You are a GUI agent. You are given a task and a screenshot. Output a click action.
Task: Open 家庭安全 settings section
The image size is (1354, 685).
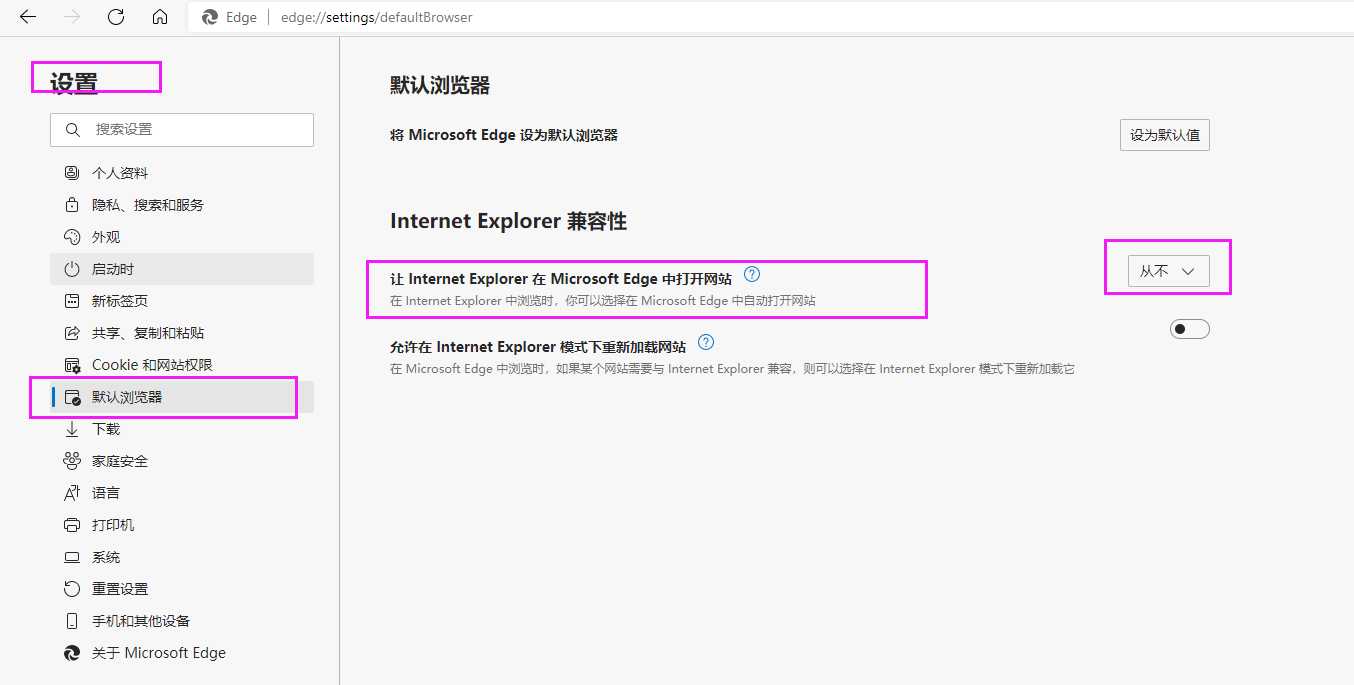(182, 461)
